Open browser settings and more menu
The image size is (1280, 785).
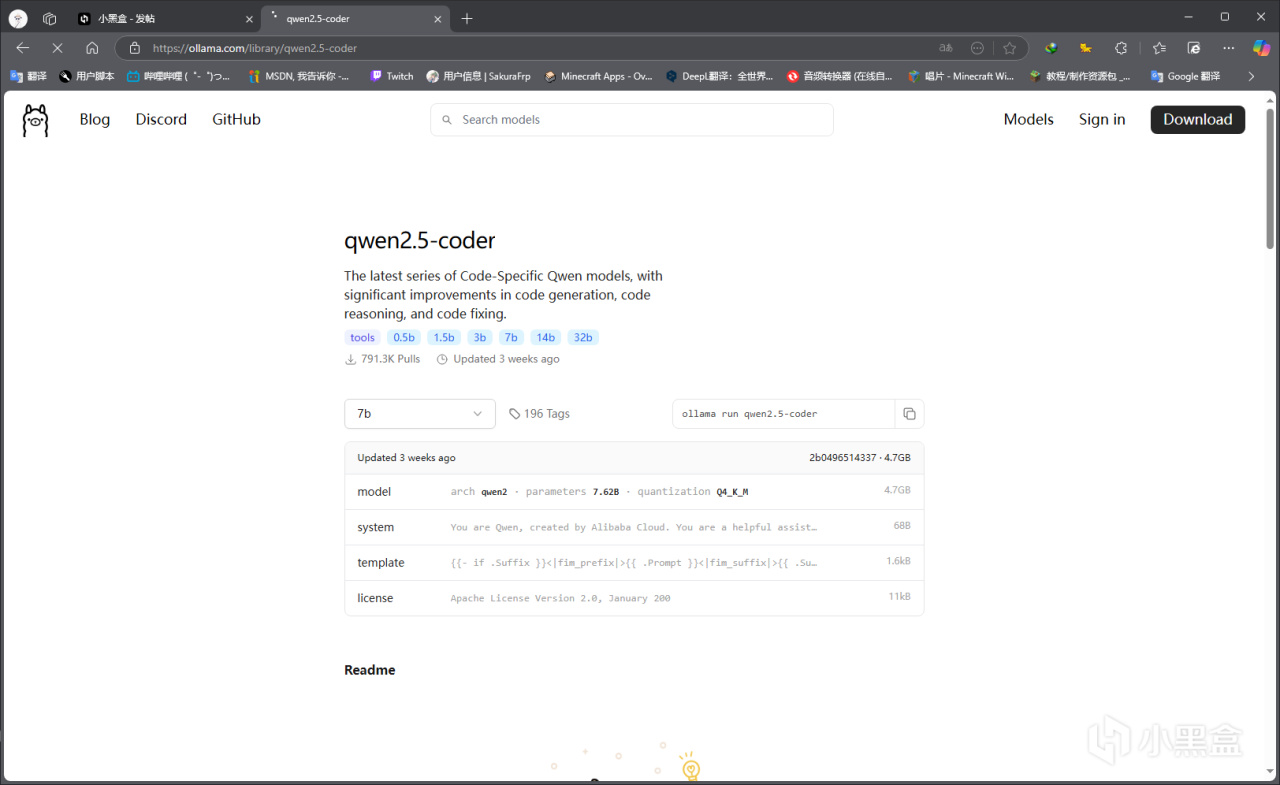coord(1229,48)
